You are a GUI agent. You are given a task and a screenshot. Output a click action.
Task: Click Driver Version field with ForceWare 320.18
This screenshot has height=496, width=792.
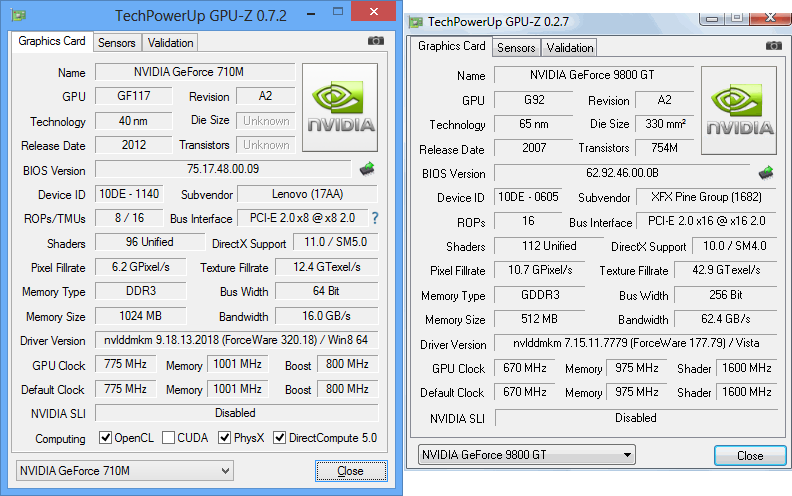236,340
